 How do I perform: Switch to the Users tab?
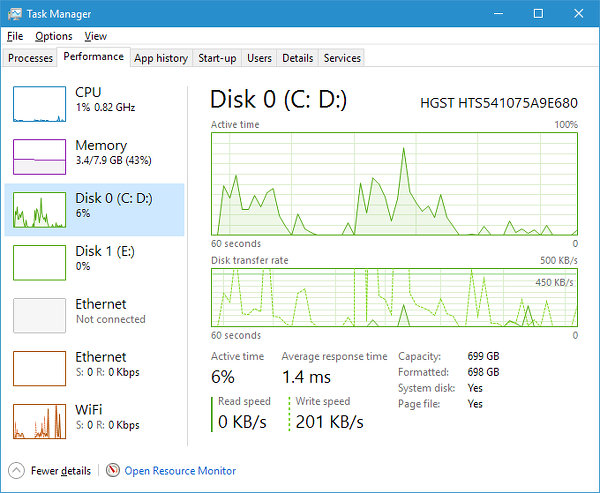259,58
